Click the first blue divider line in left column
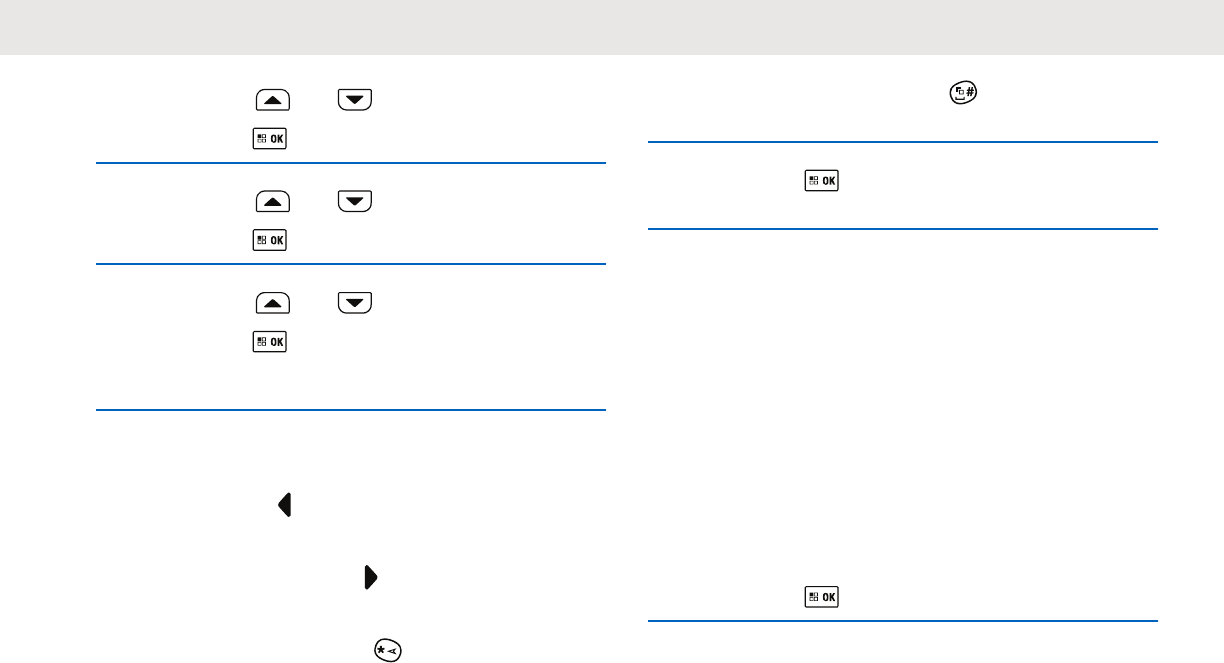The height and width of the screenshot is (663, 1224). click(x=351, y=162)
